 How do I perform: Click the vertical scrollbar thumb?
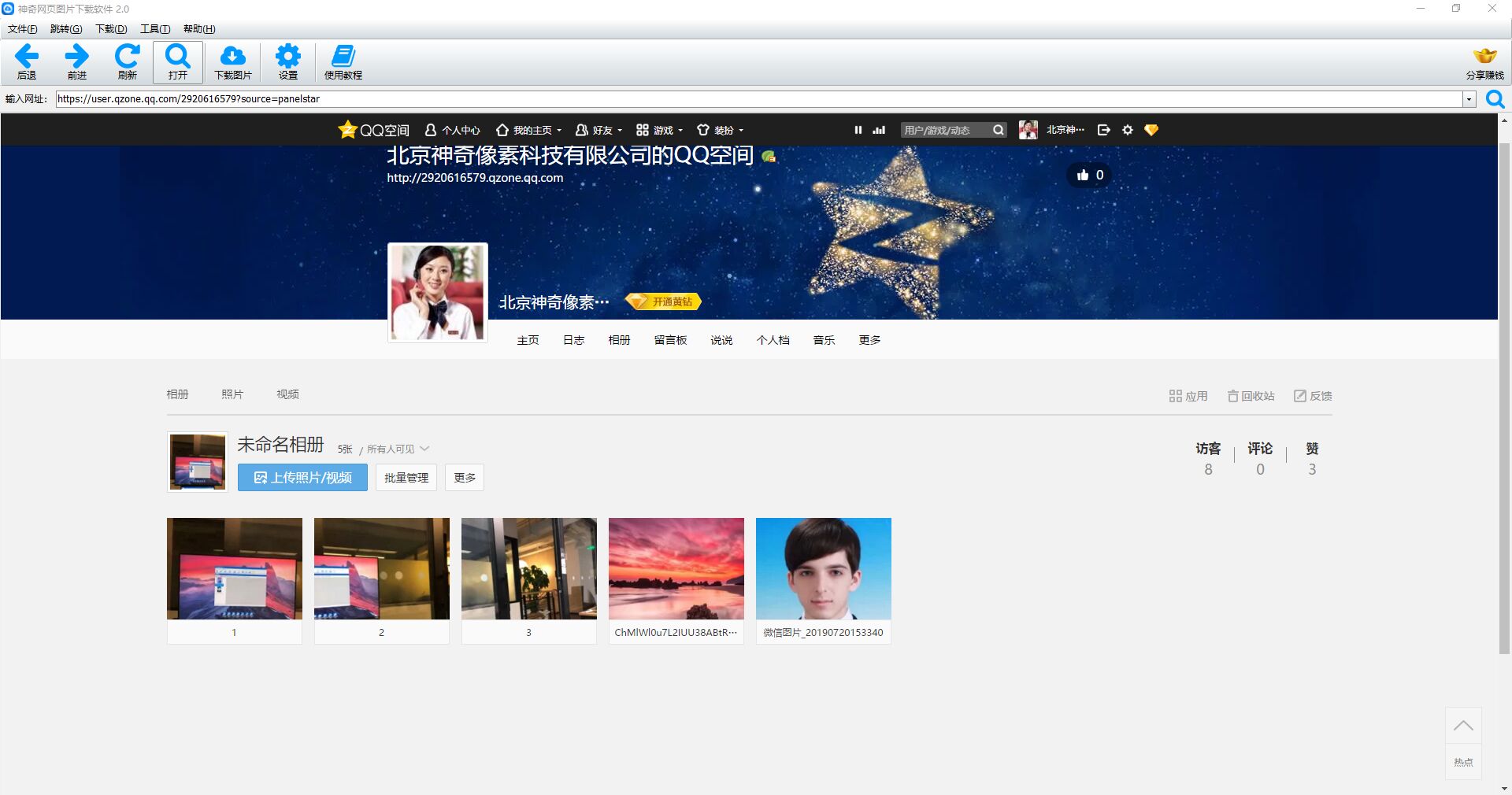pyautogui.click(x=1504, y=398)
